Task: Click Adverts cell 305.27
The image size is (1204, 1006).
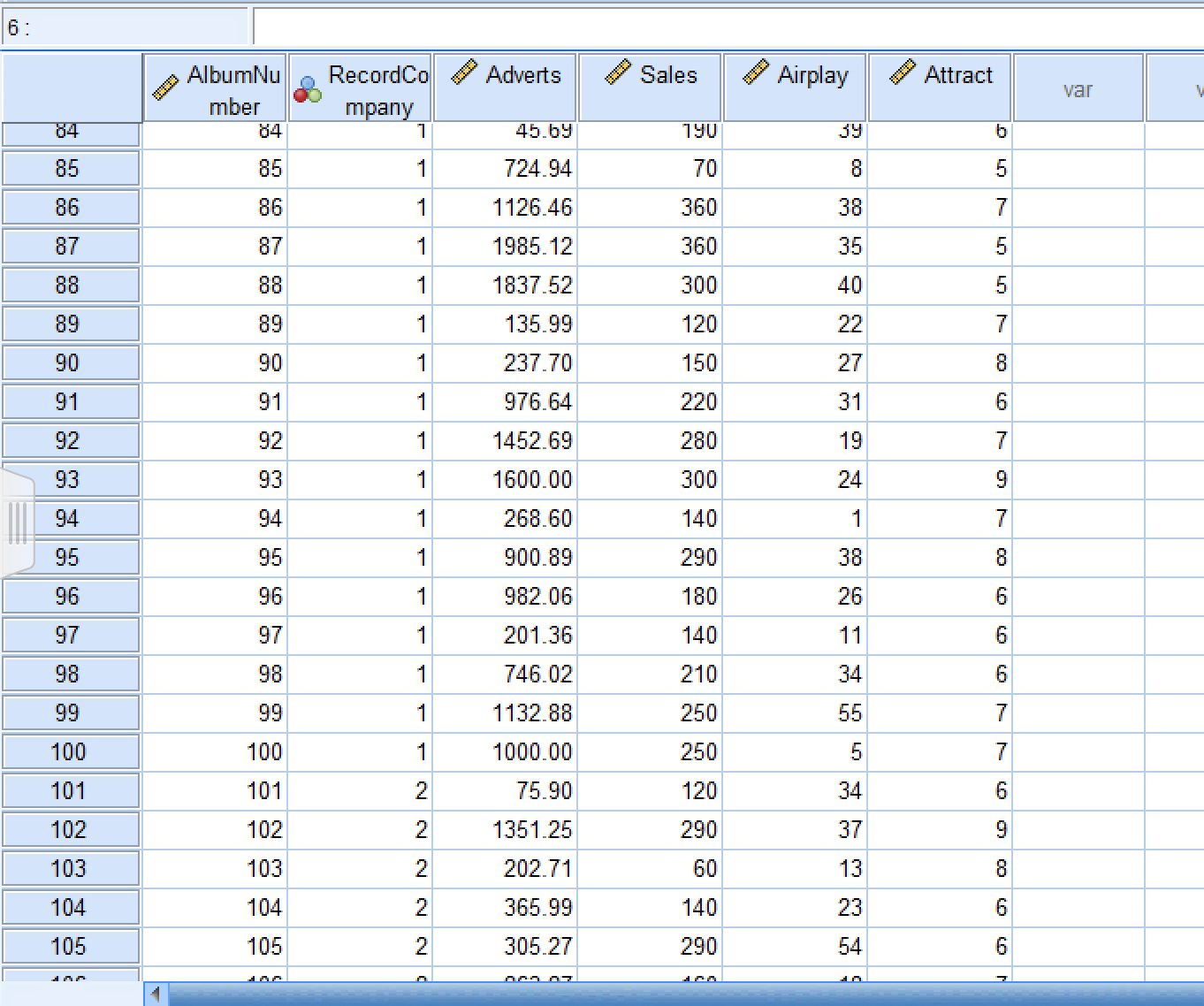Action: coord(505,946)
